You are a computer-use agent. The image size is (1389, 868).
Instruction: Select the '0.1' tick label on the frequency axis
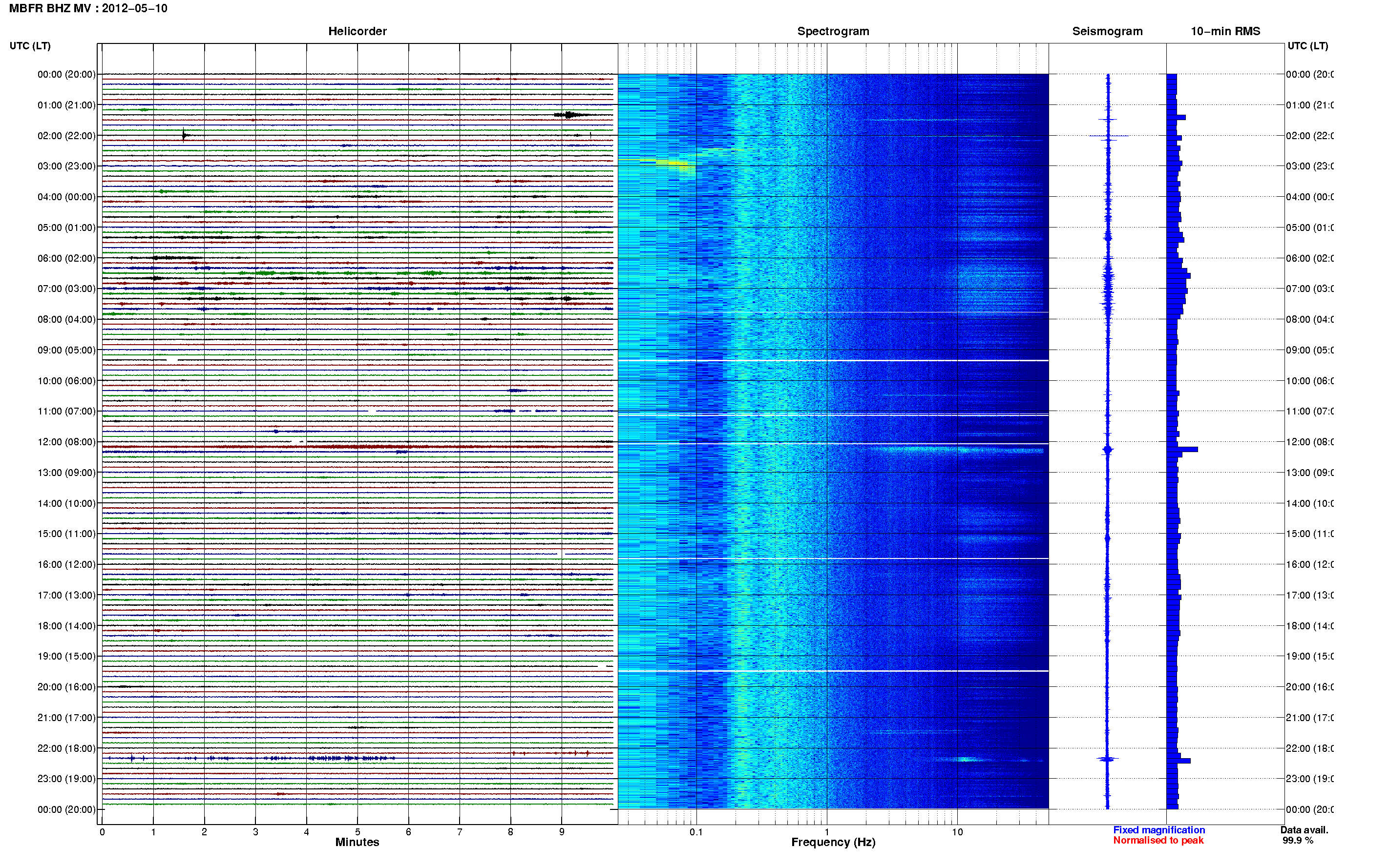coord(696,832)
